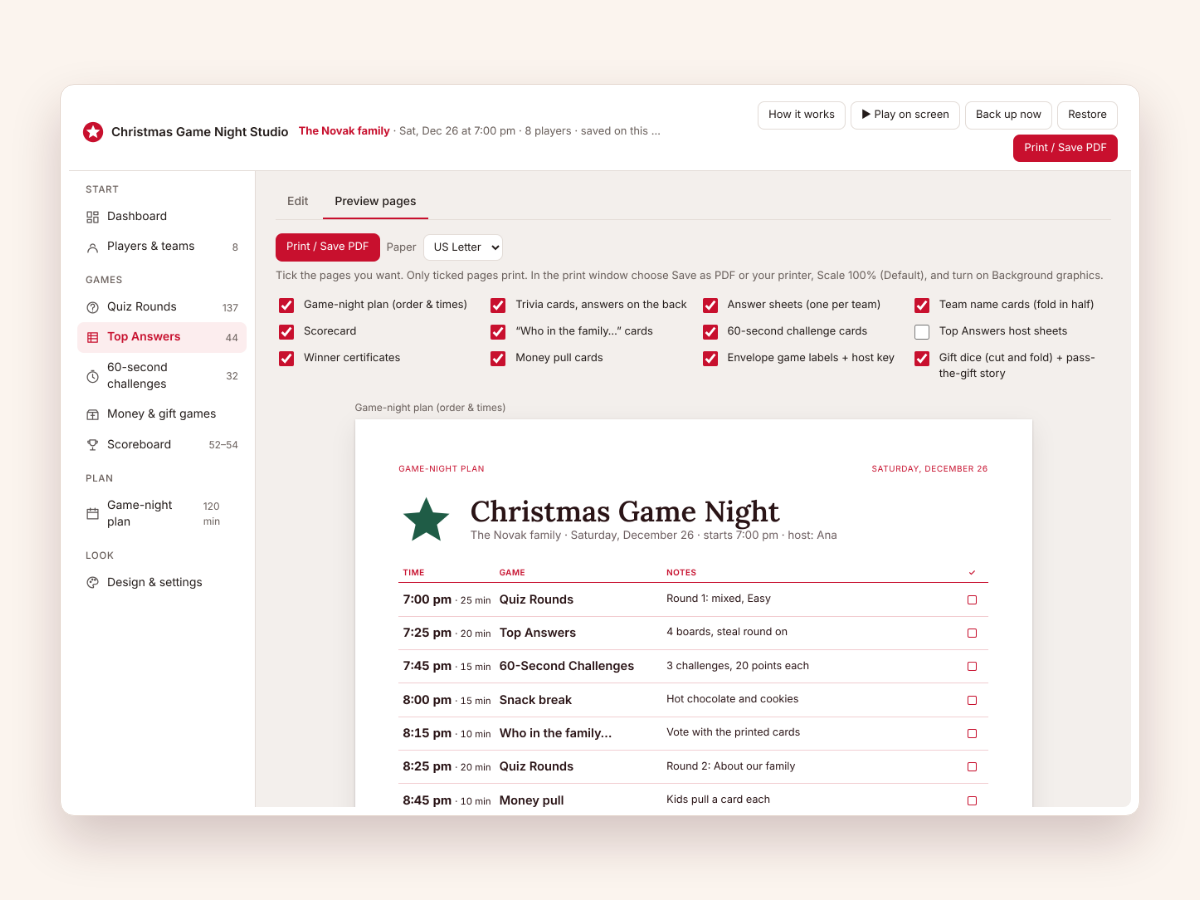Untick Trivia cards, answers on the back
This screenshot has width=1200, height=900.
pyautogui.click(x=498, y=305)
